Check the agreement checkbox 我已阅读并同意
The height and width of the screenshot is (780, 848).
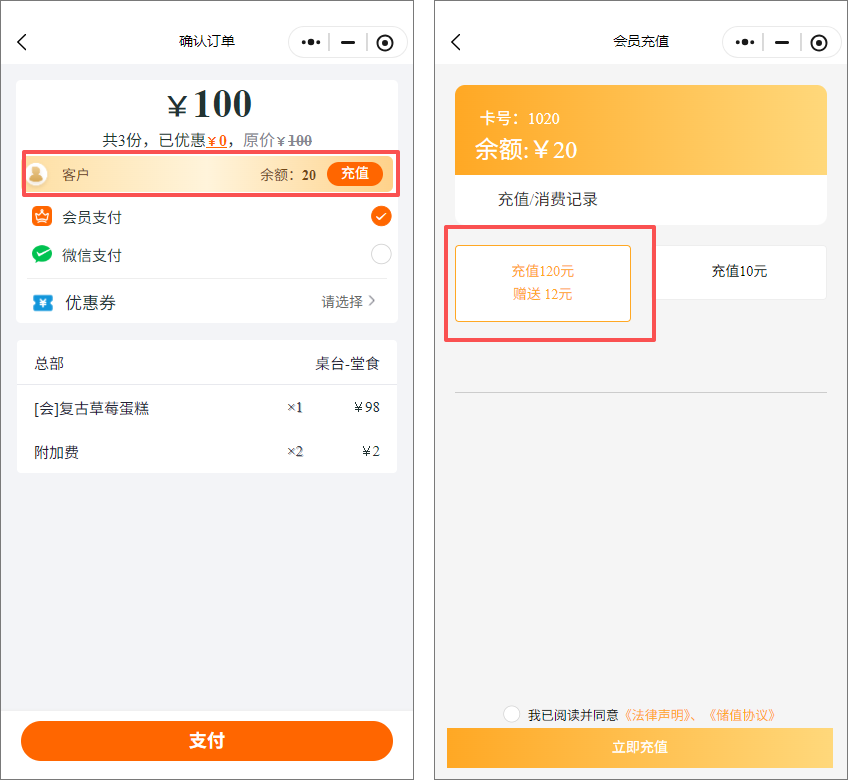pyautogui.click(x=512, y=714)
